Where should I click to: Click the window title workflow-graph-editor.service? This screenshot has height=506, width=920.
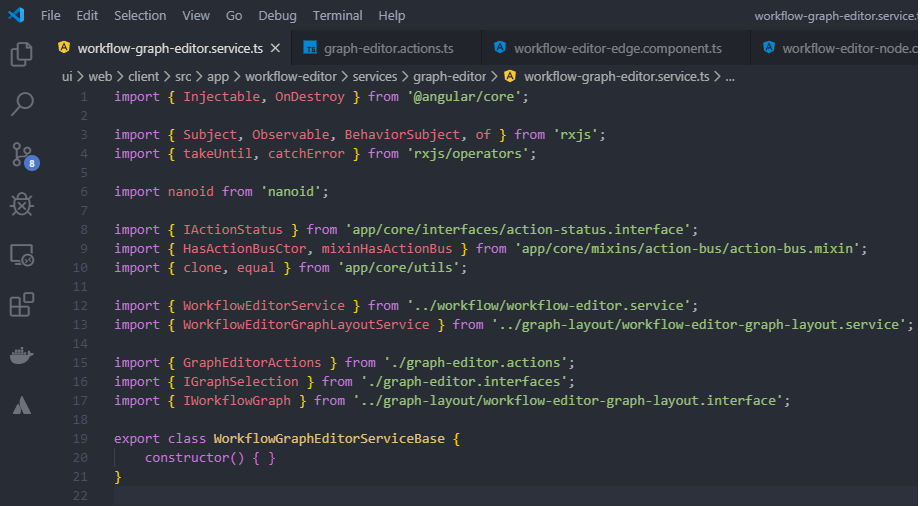837,16
